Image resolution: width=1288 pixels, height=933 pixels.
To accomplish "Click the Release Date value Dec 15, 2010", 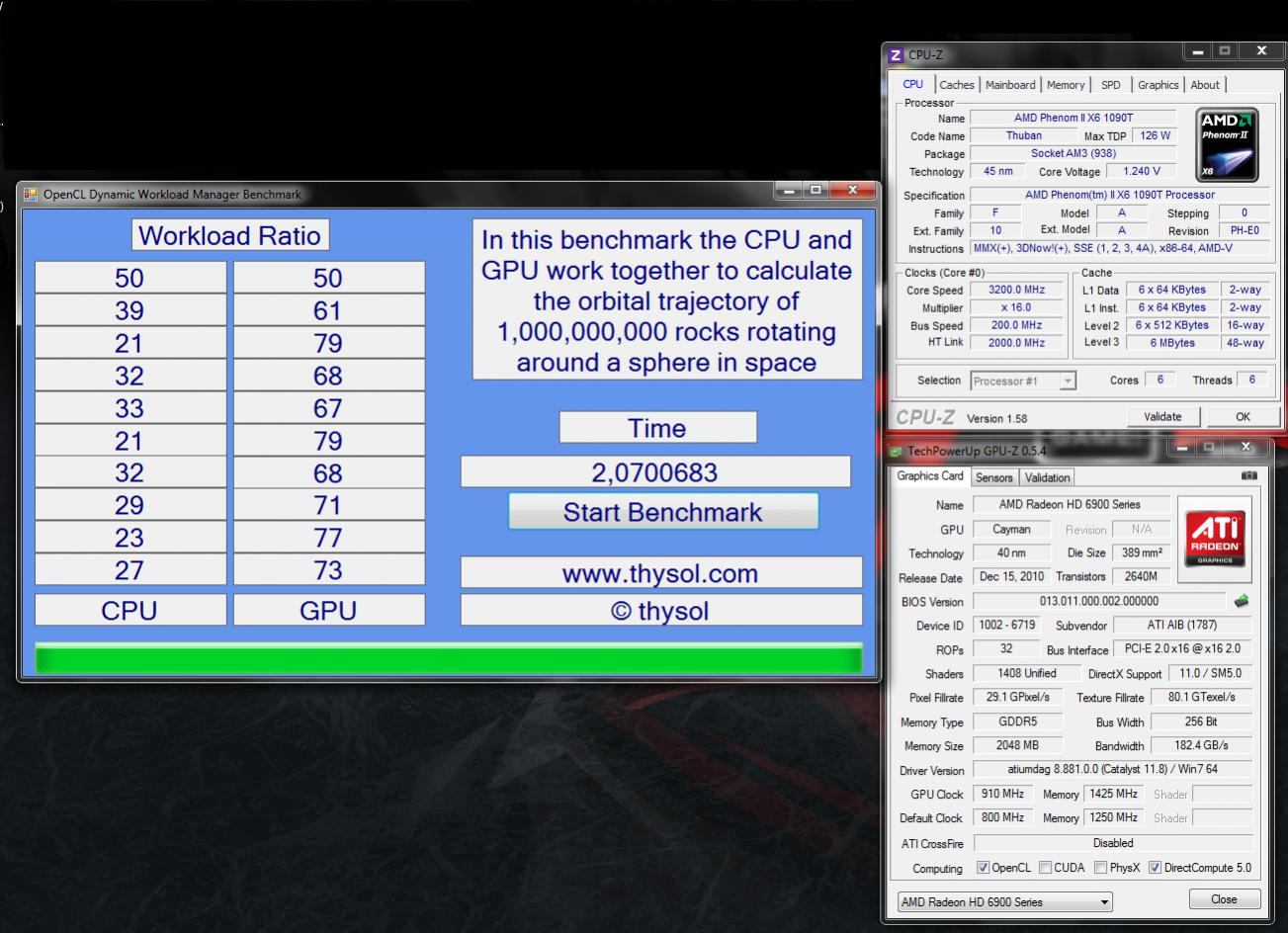I will [1011, 576].
